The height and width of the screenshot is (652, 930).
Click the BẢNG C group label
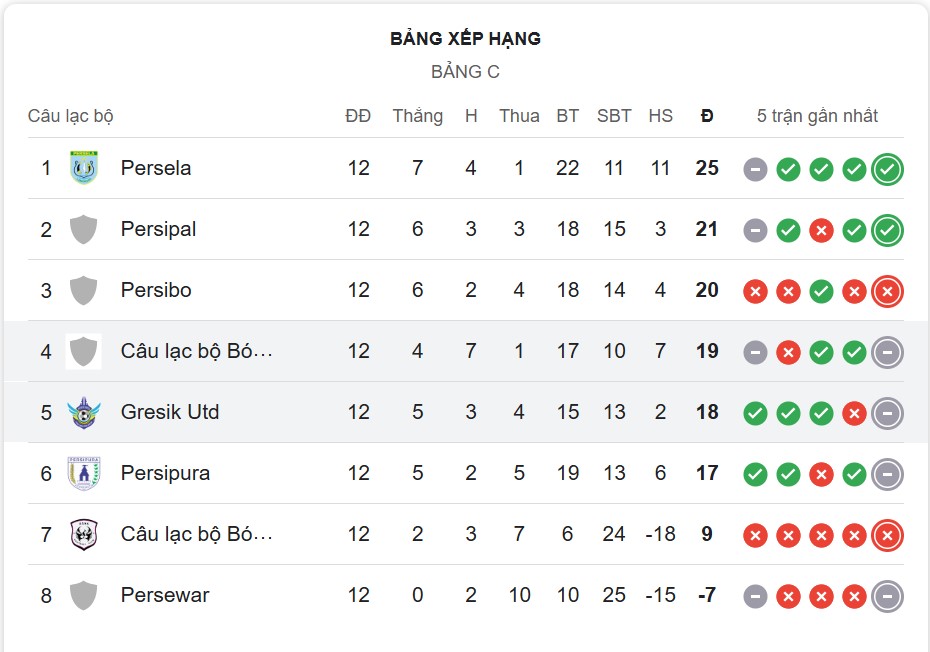coord(465,71)
